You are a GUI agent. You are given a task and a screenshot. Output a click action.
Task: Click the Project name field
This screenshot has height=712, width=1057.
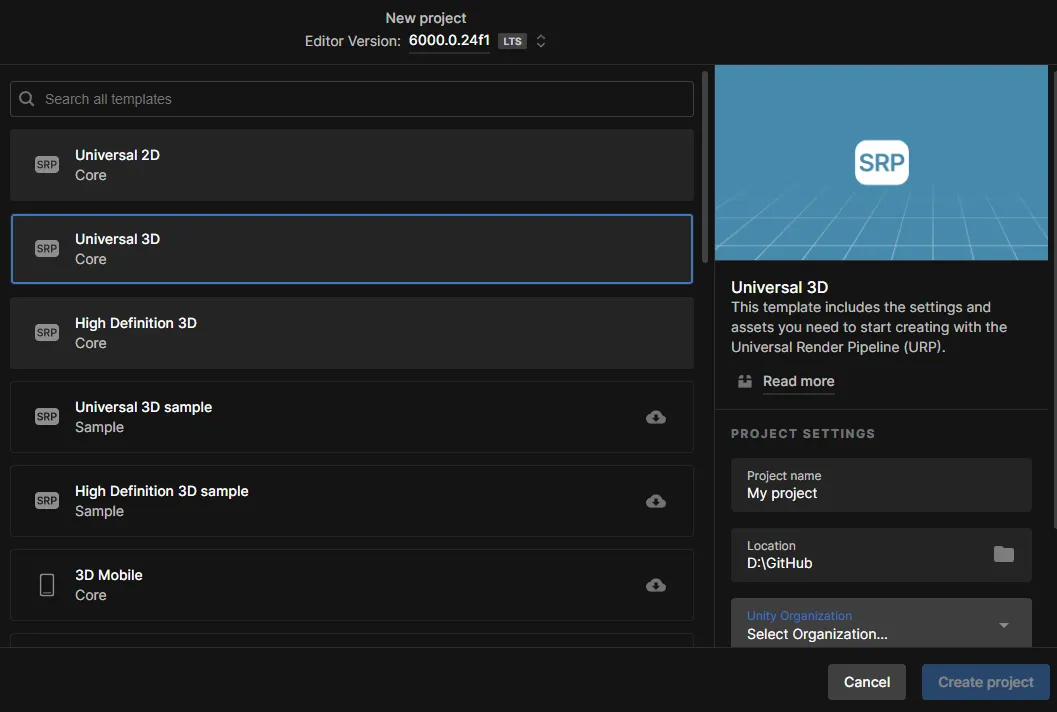pos(881,485)
